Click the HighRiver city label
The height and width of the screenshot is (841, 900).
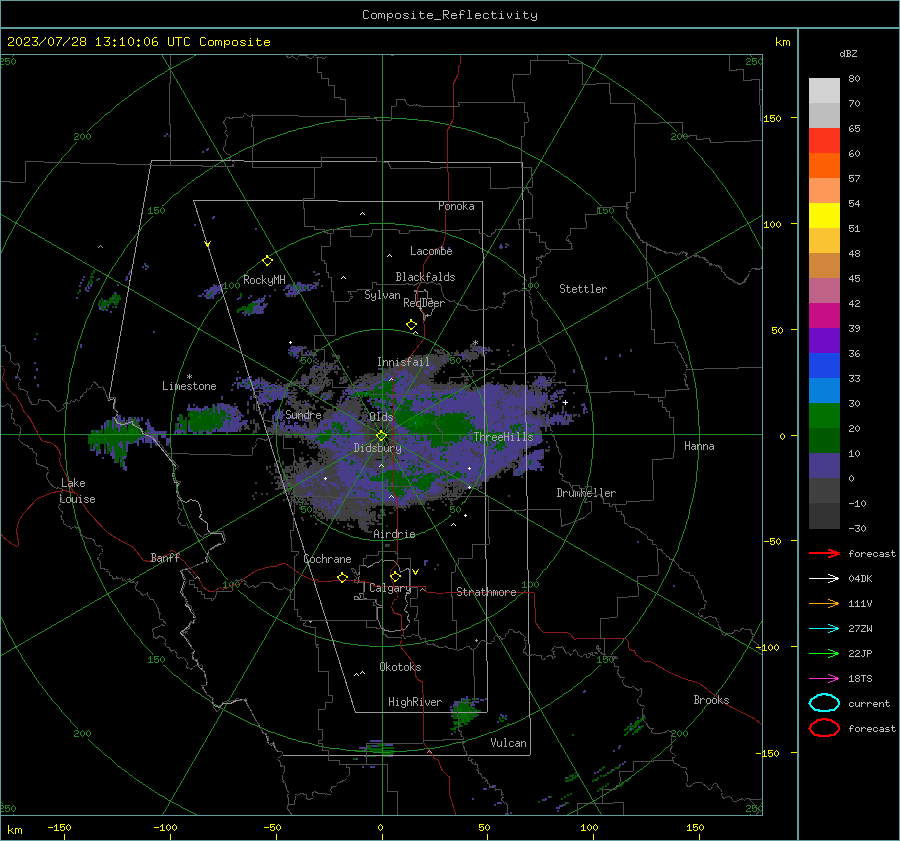click(x=414, y=702)
